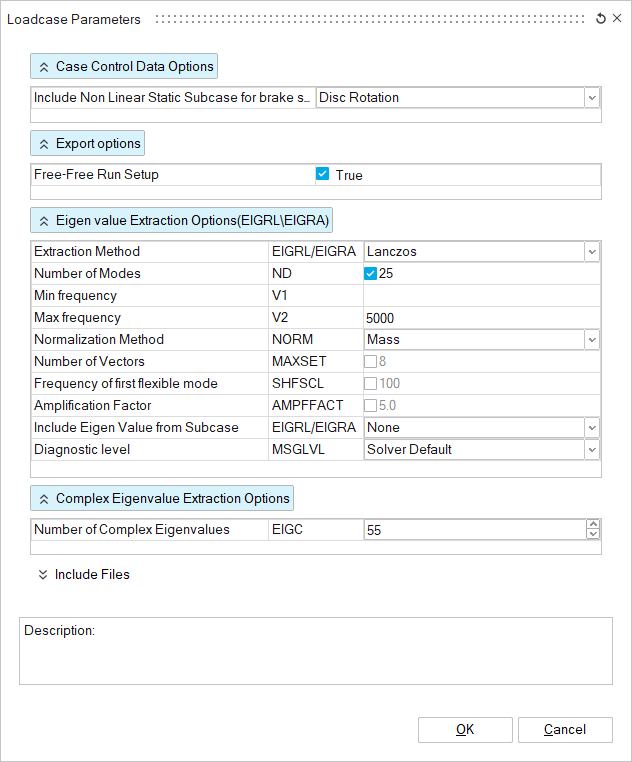
Task: Collapse Case Control Data Options section
Action: [124, 66]
